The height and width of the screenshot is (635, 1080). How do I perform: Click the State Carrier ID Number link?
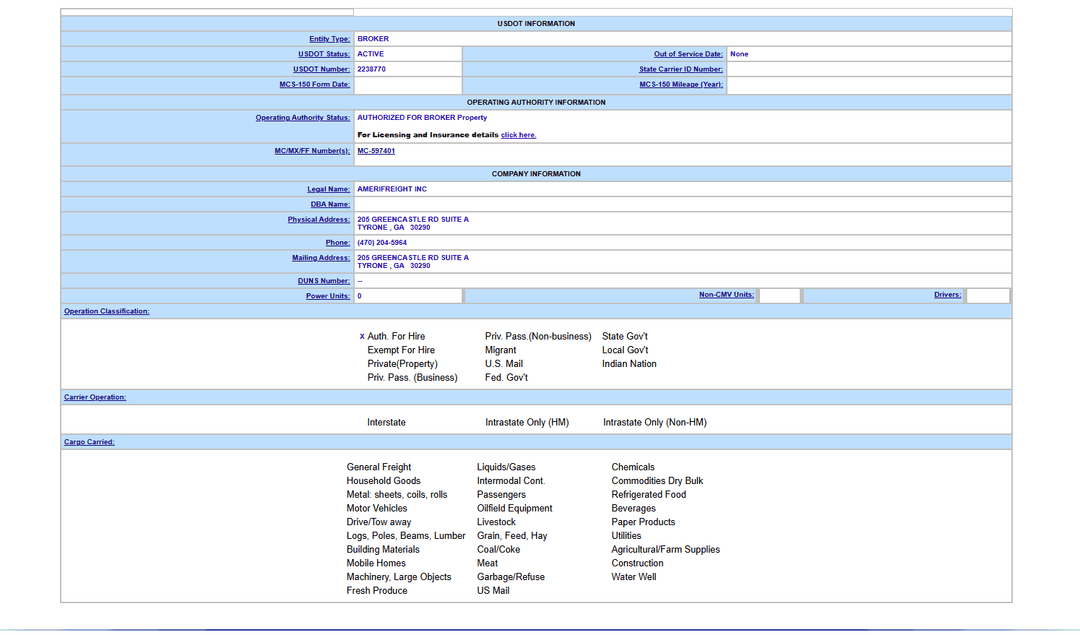[x=681, y=70]
